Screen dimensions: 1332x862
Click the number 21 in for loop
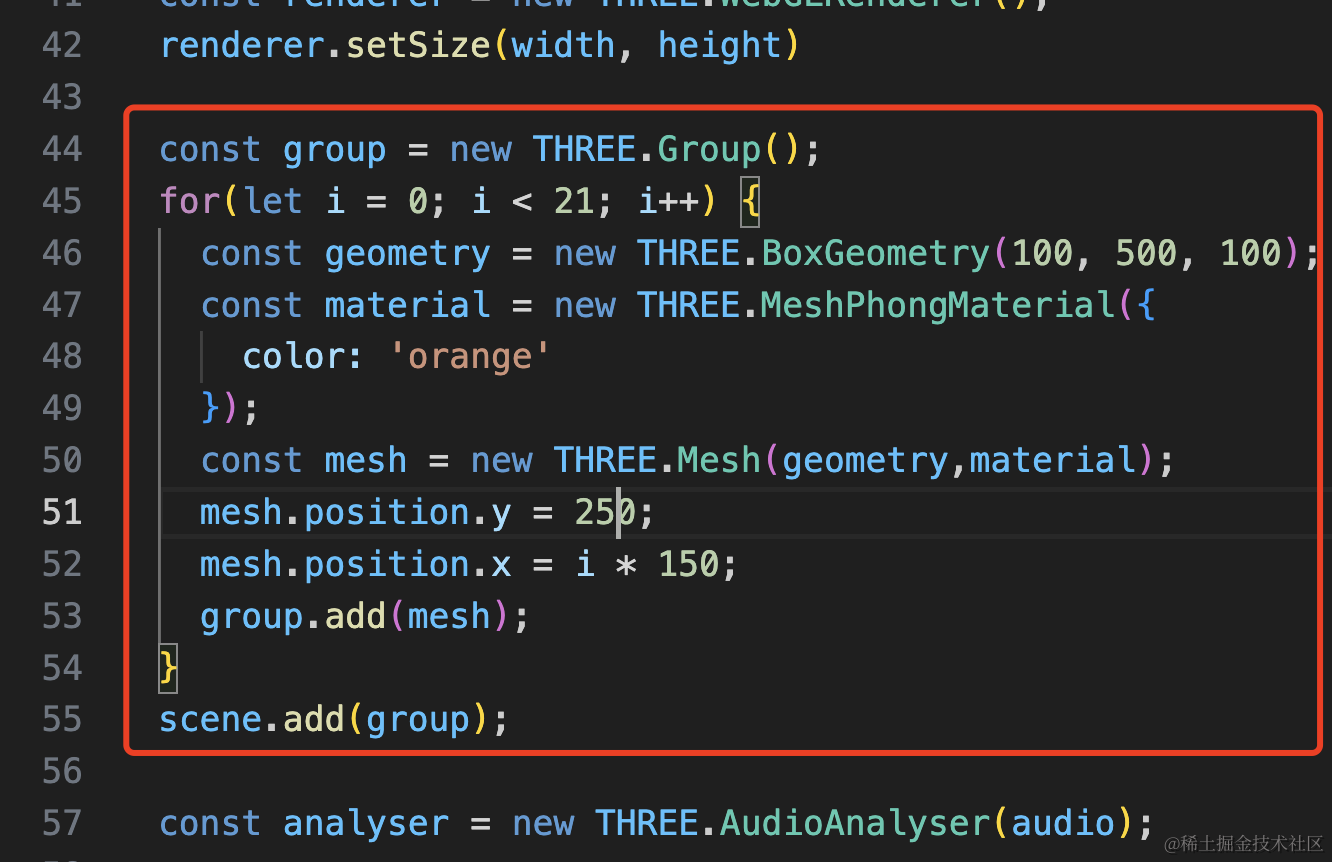[x=574, y=202]
